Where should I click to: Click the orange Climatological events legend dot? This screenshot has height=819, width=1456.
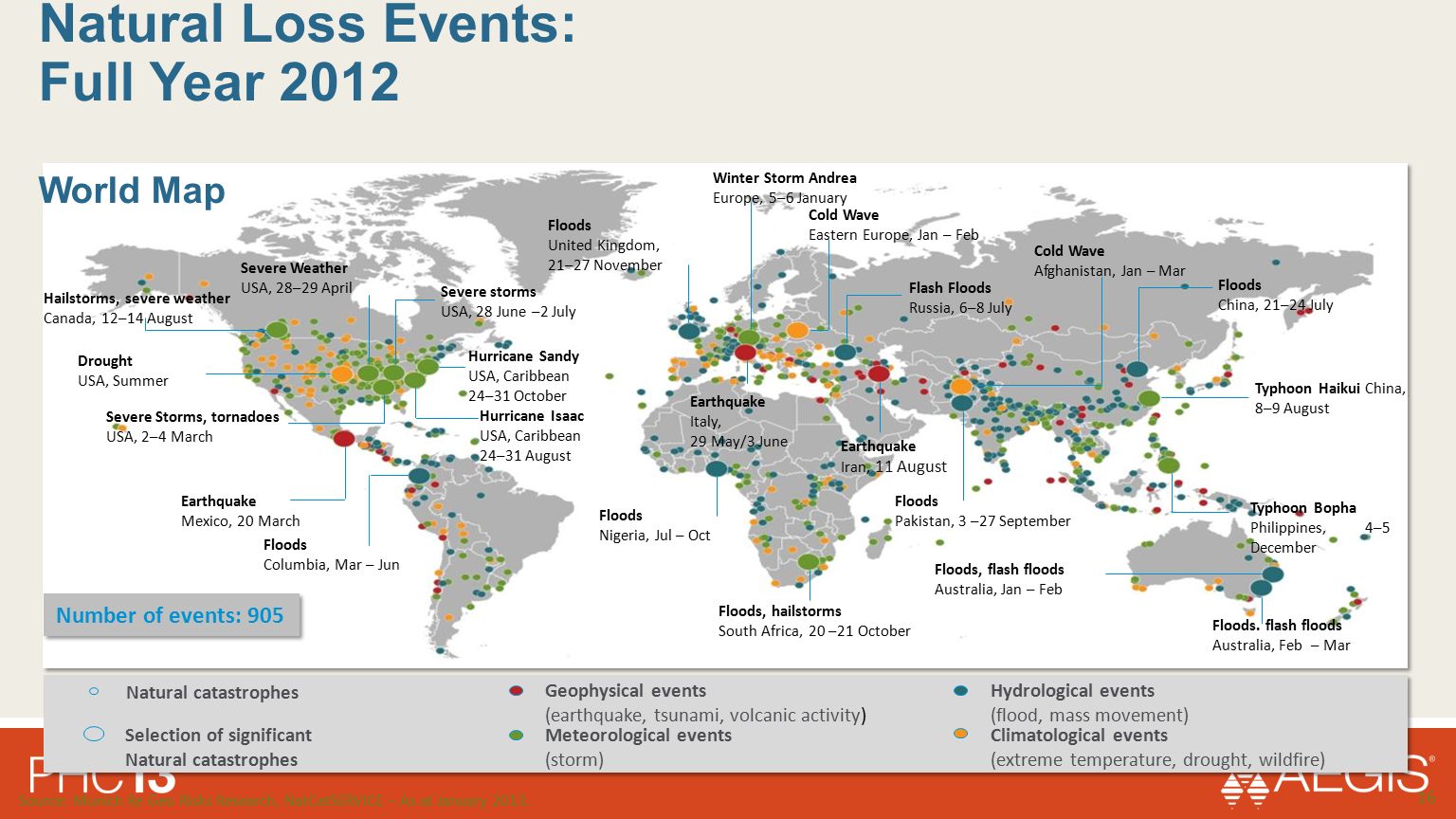(x=961, y=734)
